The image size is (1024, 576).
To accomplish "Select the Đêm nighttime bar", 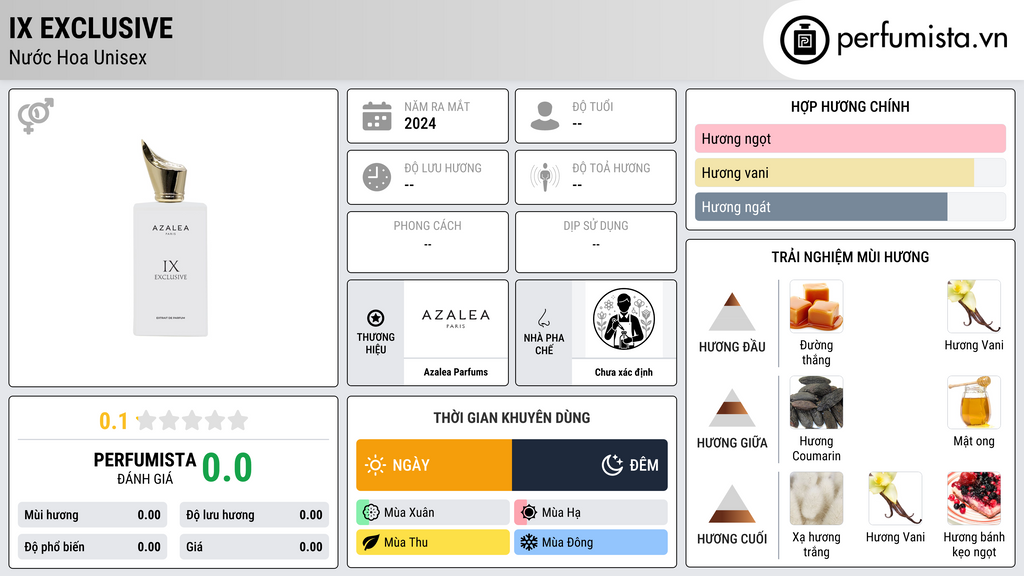I will pyautogui.click(x=590, y=465).
